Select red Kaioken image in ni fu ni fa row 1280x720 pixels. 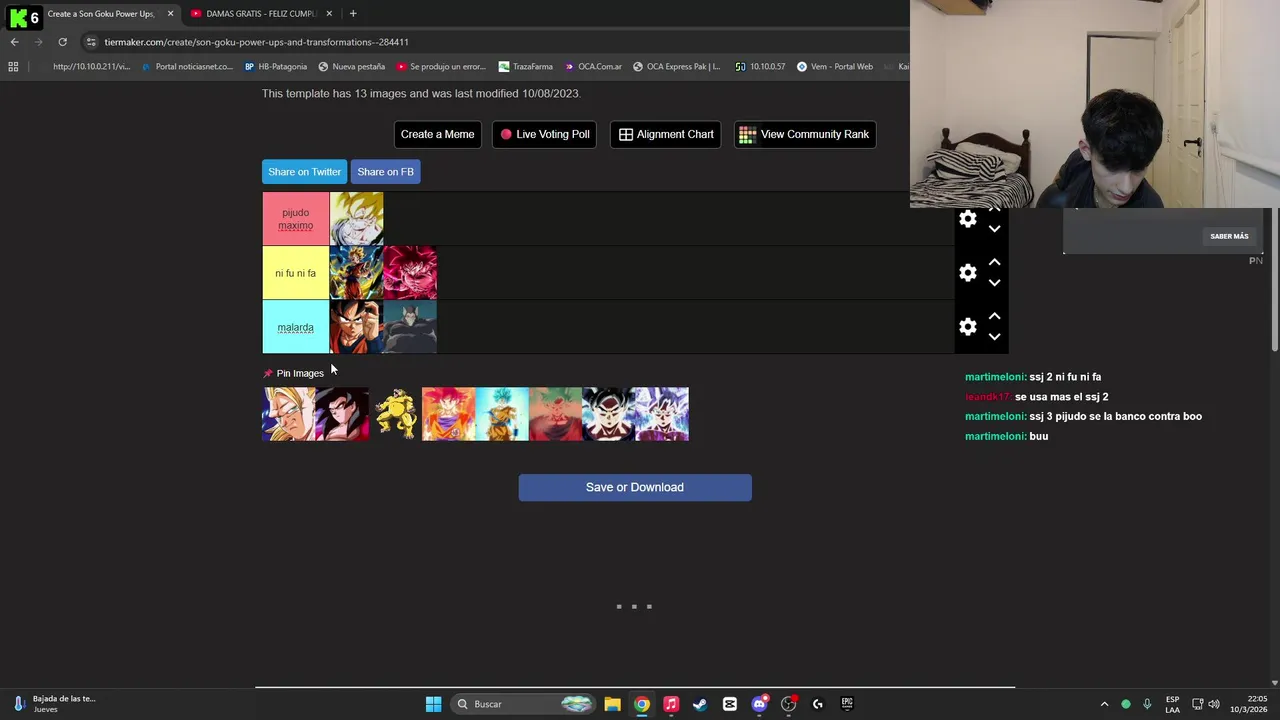coord(410,273)
